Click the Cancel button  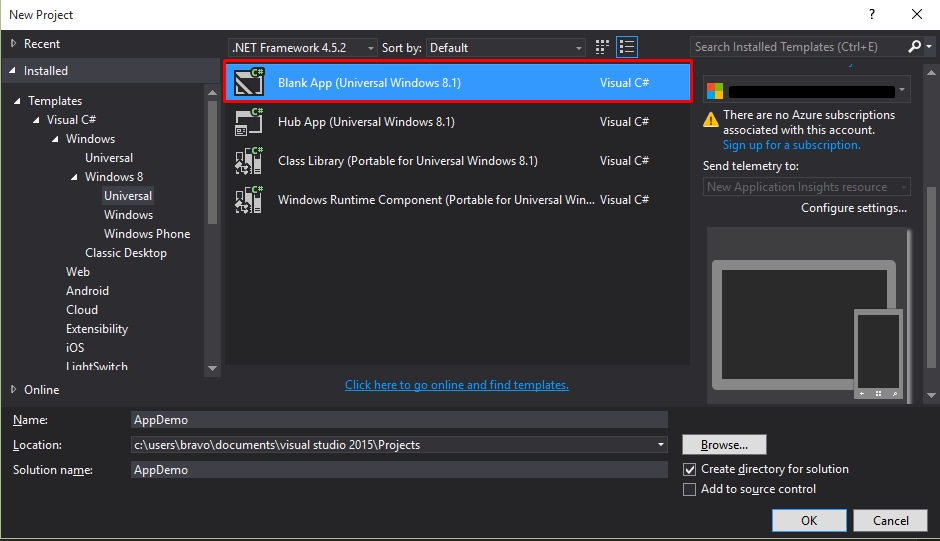891,521
